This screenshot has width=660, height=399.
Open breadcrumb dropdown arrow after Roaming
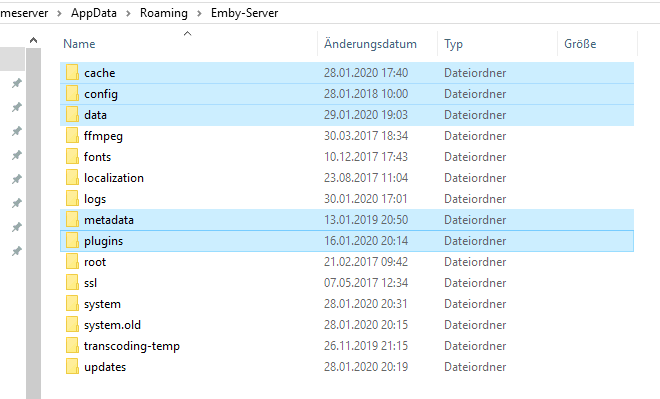coord(200,13)
